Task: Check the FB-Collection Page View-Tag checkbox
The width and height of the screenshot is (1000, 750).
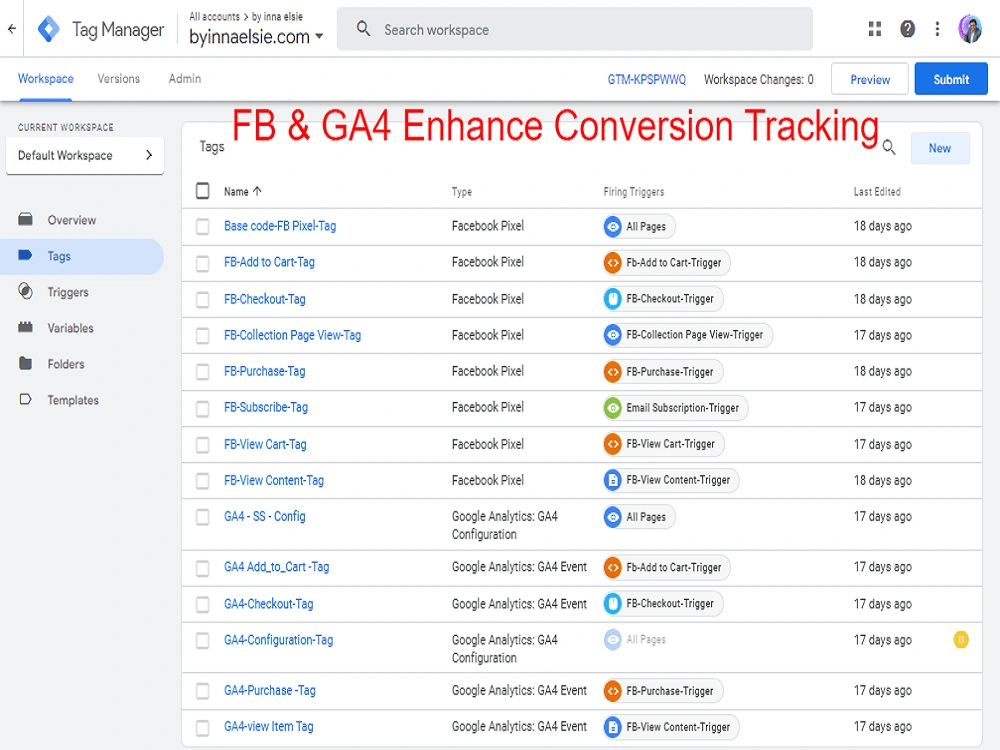Action: [x=202, y=335]
